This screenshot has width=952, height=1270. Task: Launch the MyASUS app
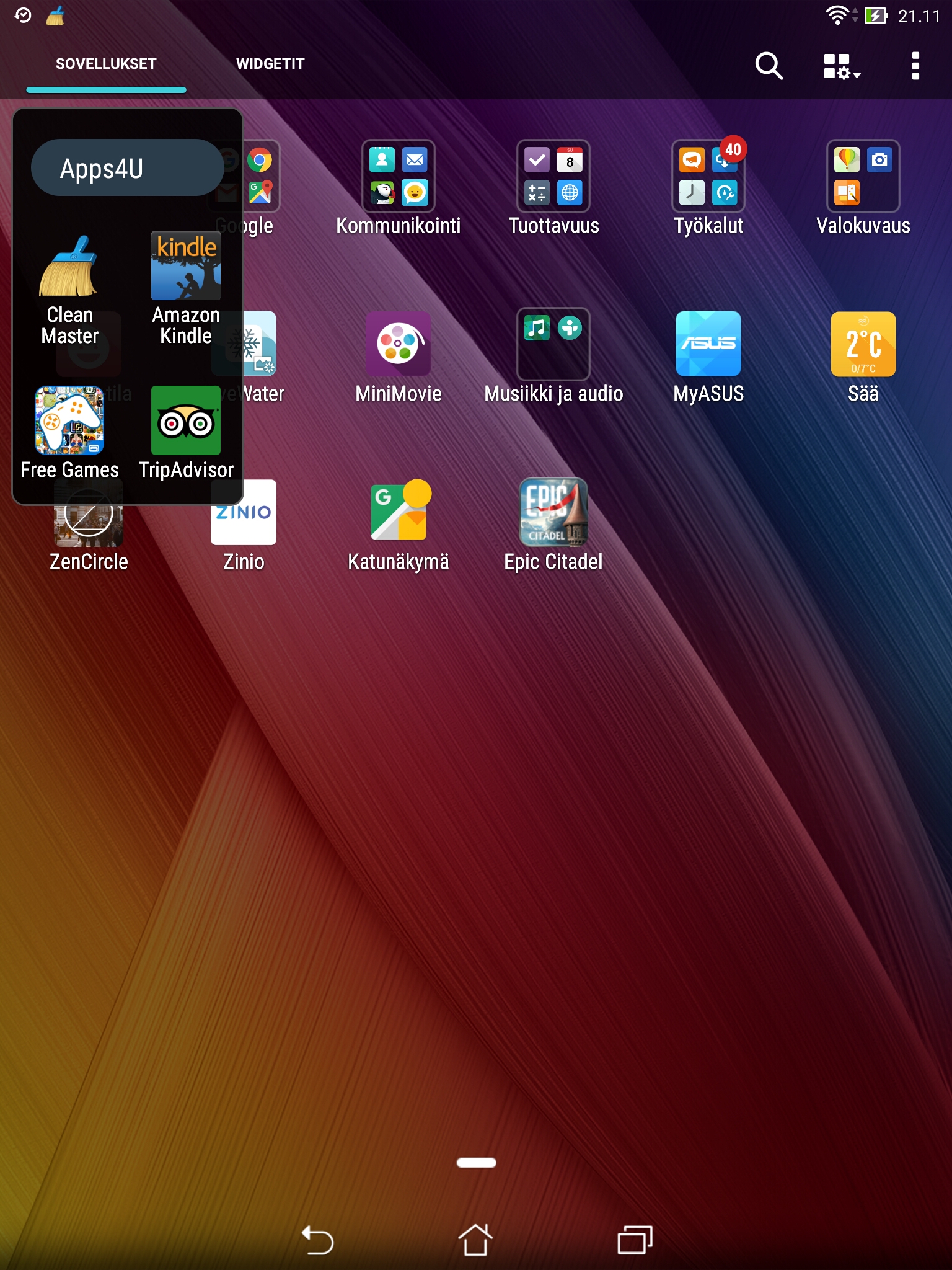coord(708,357)
